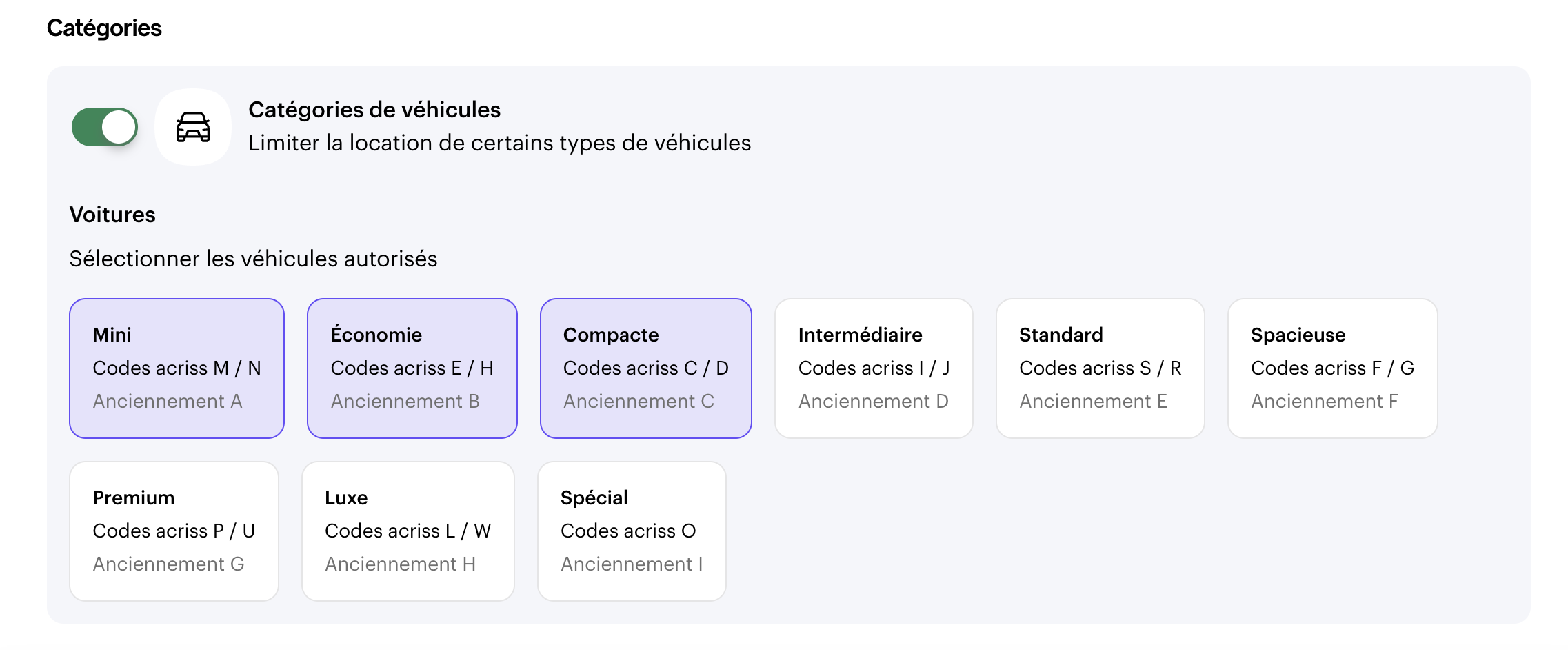Click the Anciennement G label
The width and height of the screenshot is (1568, 650).
pos(169,564)
